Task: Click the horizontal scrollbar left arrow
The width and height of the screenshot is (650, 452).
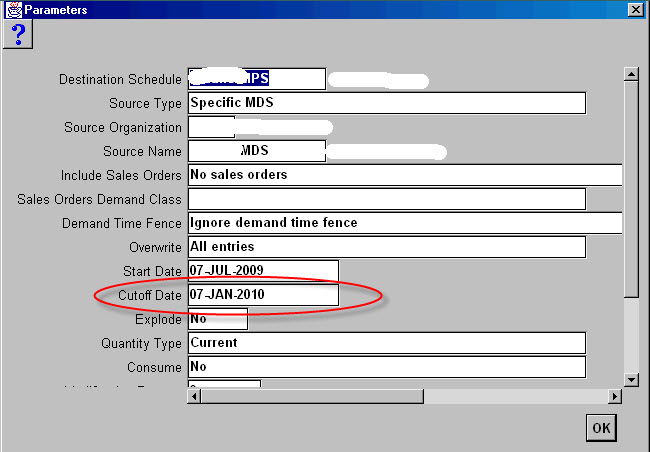Action: 194,396
